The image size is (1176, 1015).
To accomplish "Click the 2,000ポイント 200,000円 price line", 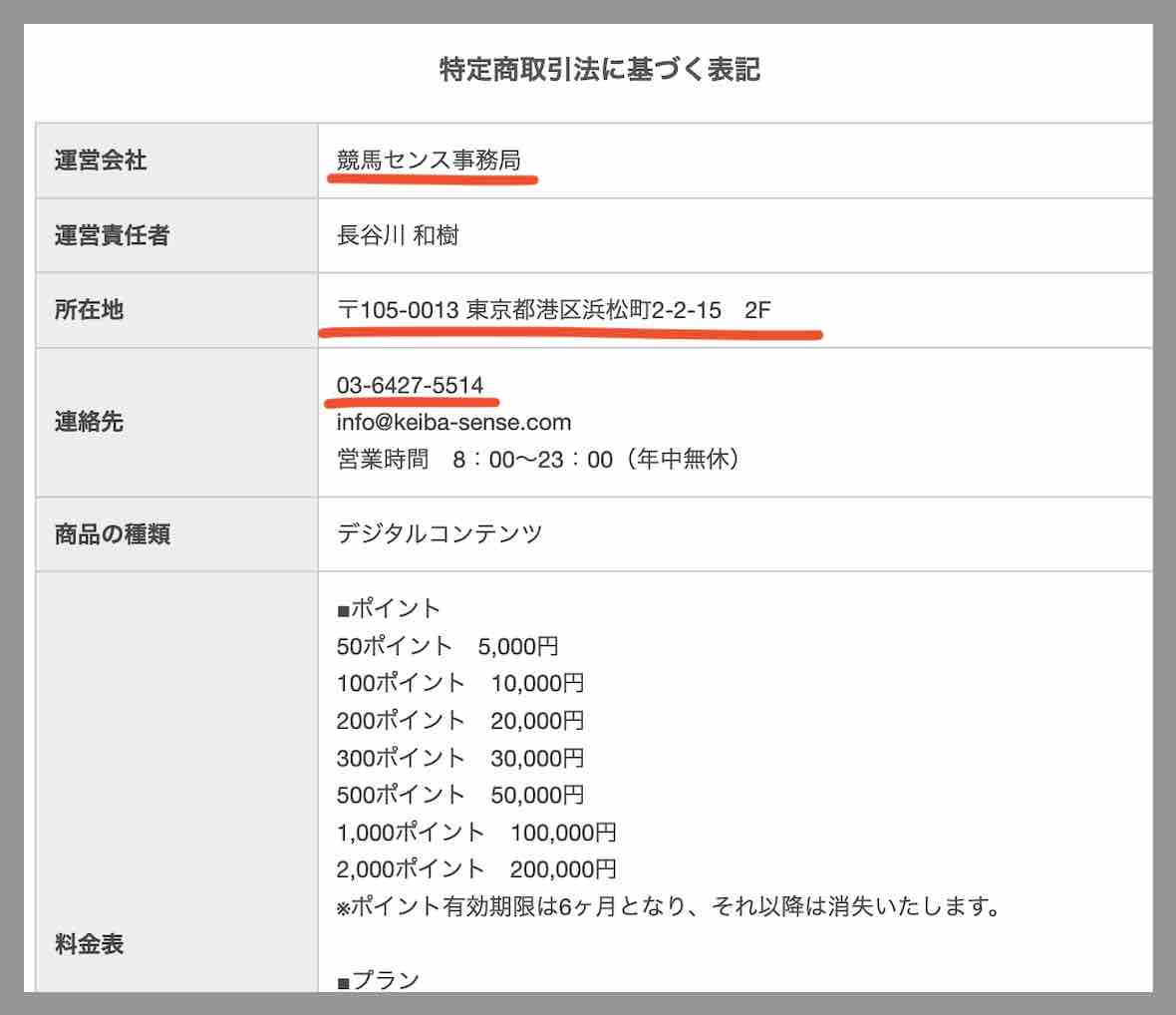I will click(476, 869).
